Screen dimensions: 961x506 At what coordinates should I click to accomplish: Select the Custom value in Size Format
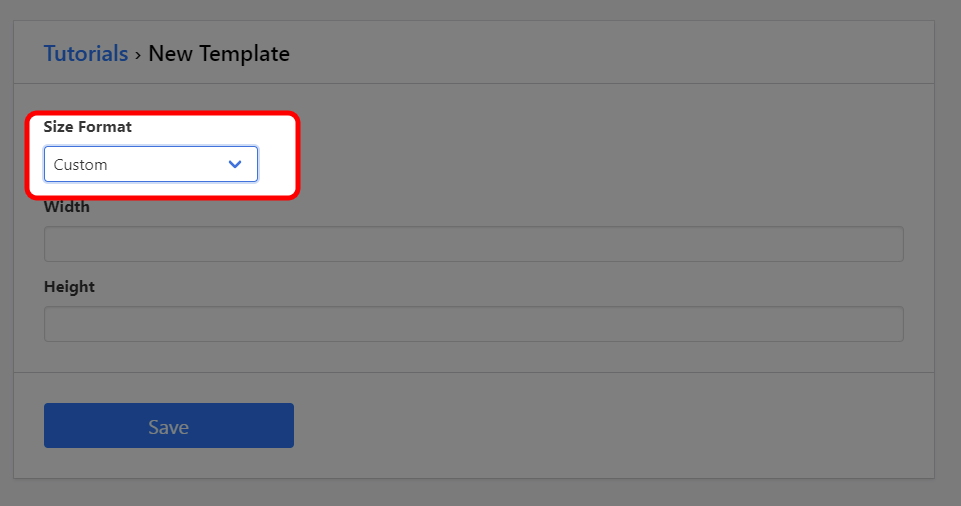tap(81, 165)
